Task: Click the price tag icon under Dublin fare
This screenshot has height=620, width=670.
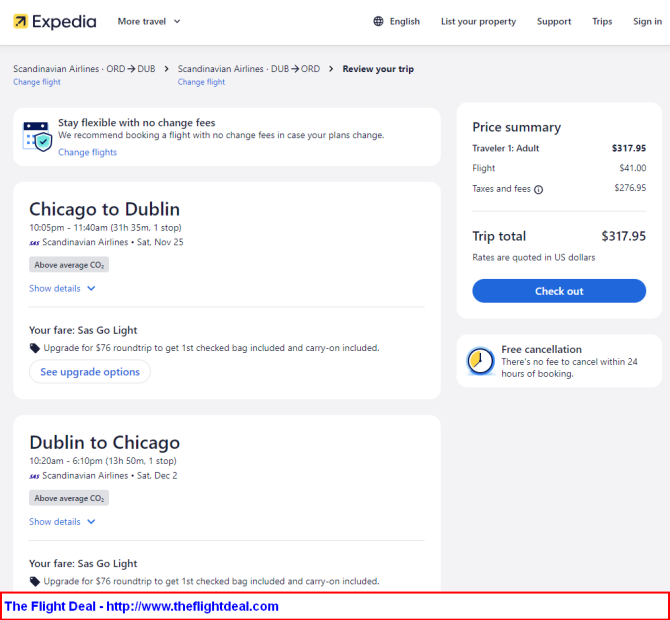Action: pyautogui.click(x=35, y=582)
